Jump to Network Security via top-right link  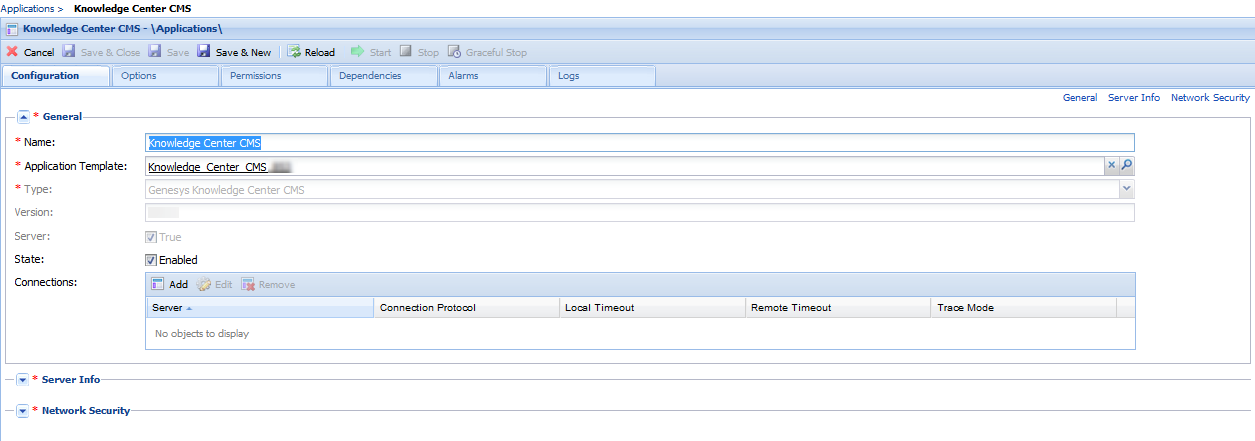pyautogui.click(x=1210, y=98)
